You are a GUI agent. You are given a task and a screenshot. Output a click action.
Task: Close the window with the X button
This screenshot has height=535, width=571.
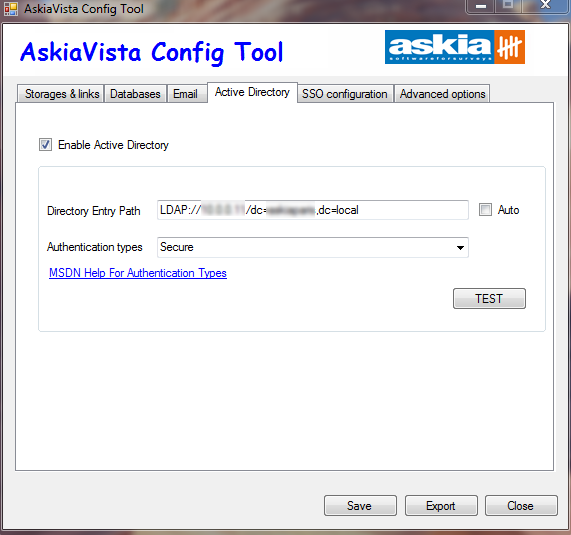click(546, 5)
